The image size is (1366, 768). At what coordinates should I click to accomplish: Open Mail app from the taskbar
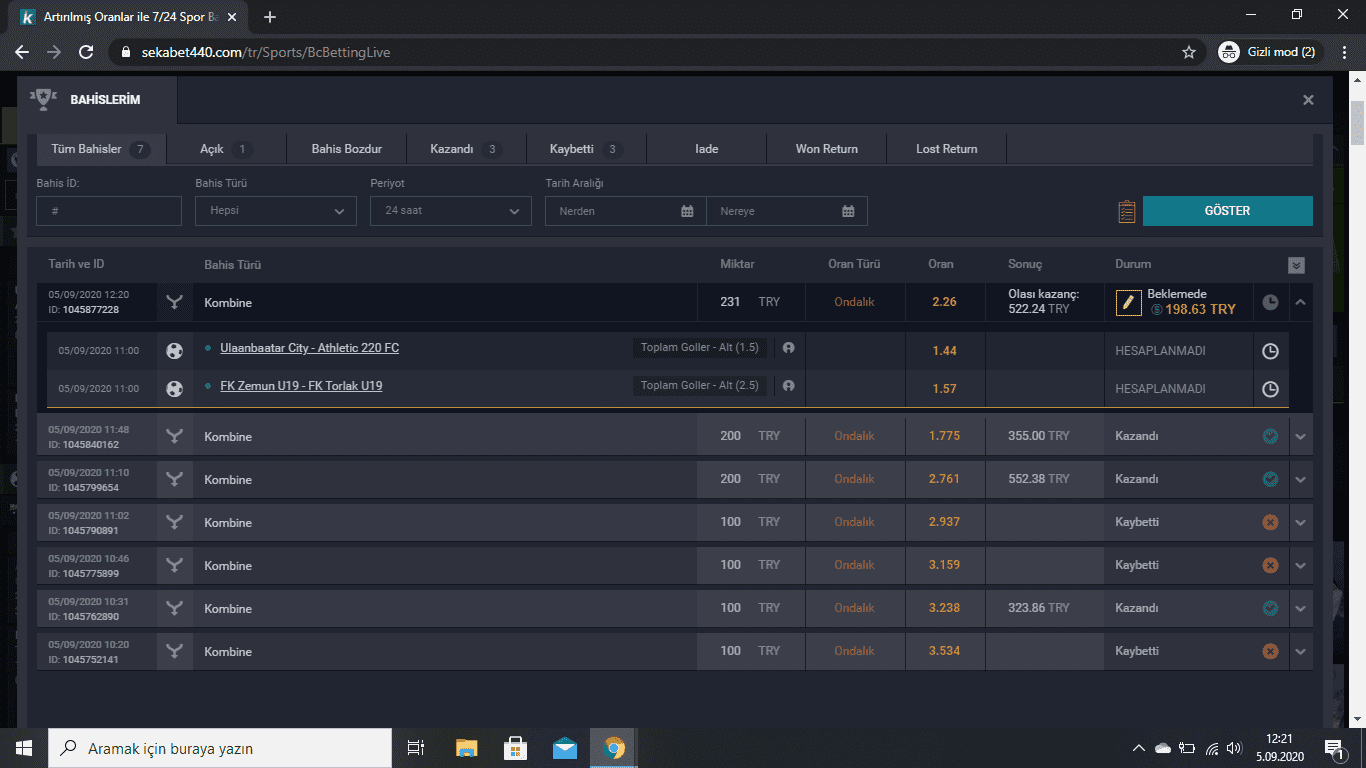565,748
